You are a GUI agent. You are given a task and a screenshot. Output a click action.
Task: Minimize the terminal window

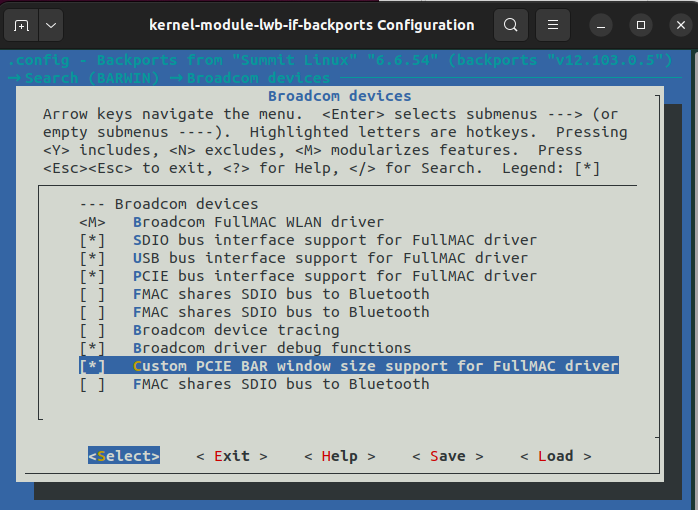click(x=602, y=24)
